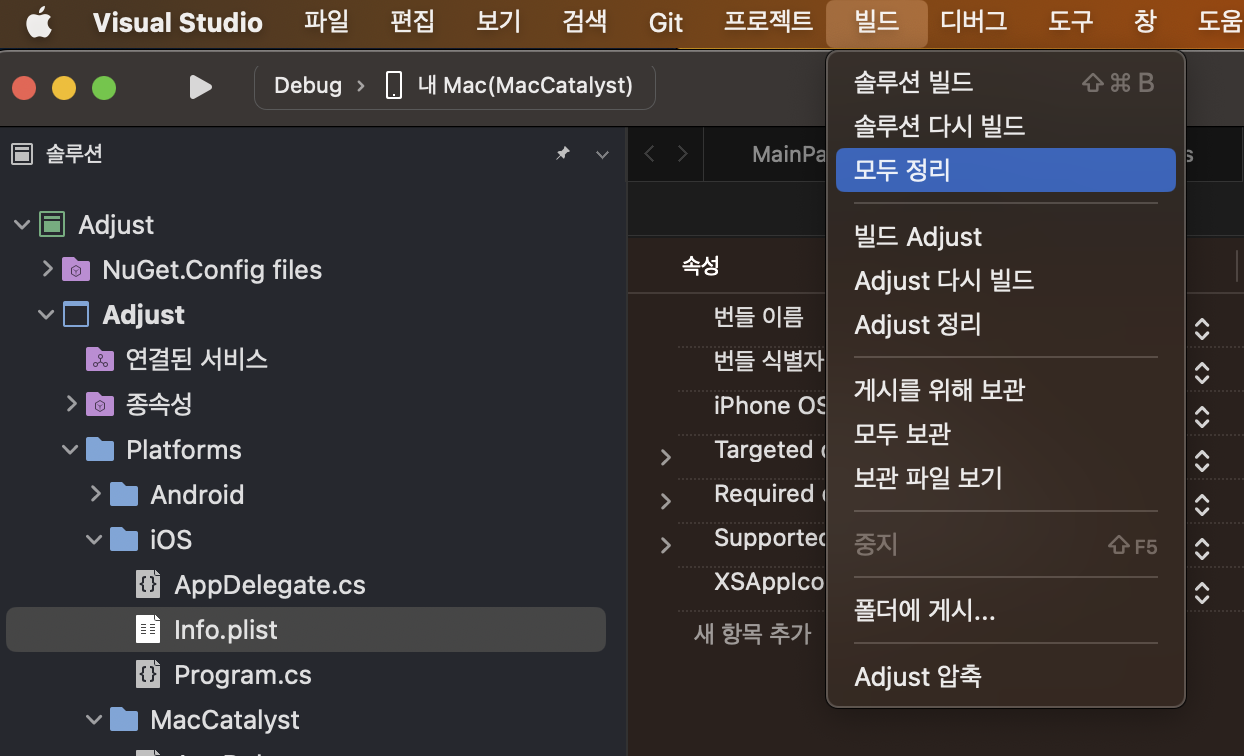Open the 프로젝트 menu
Image resolution: width=1244 pixels, height=756 pixels.
click(768, 22)
